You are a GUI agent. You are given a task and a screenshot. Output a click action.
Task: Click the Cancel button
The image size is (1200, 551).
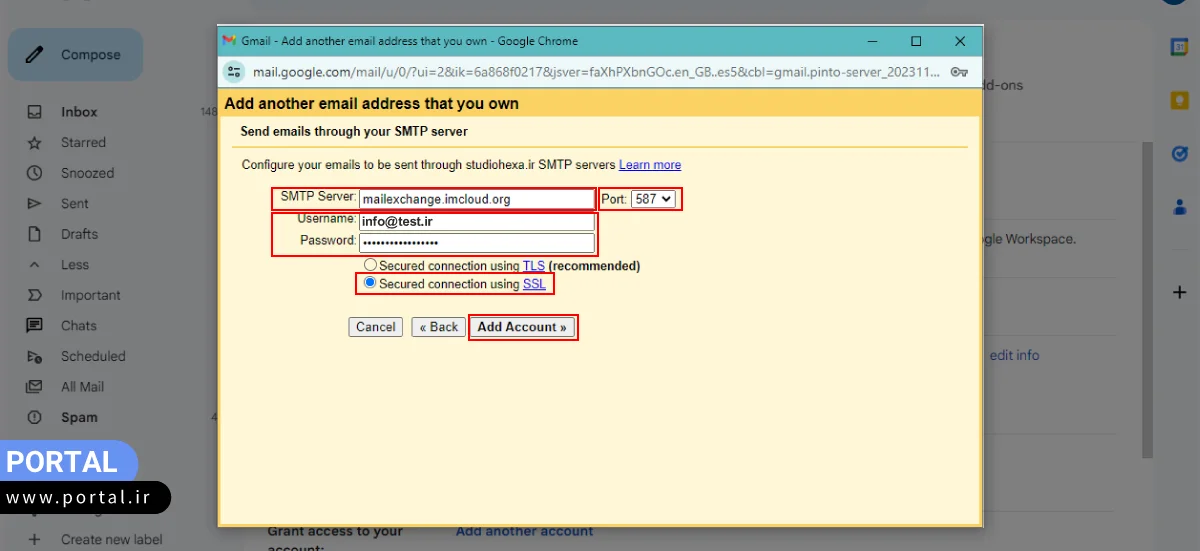coord(376,327)
